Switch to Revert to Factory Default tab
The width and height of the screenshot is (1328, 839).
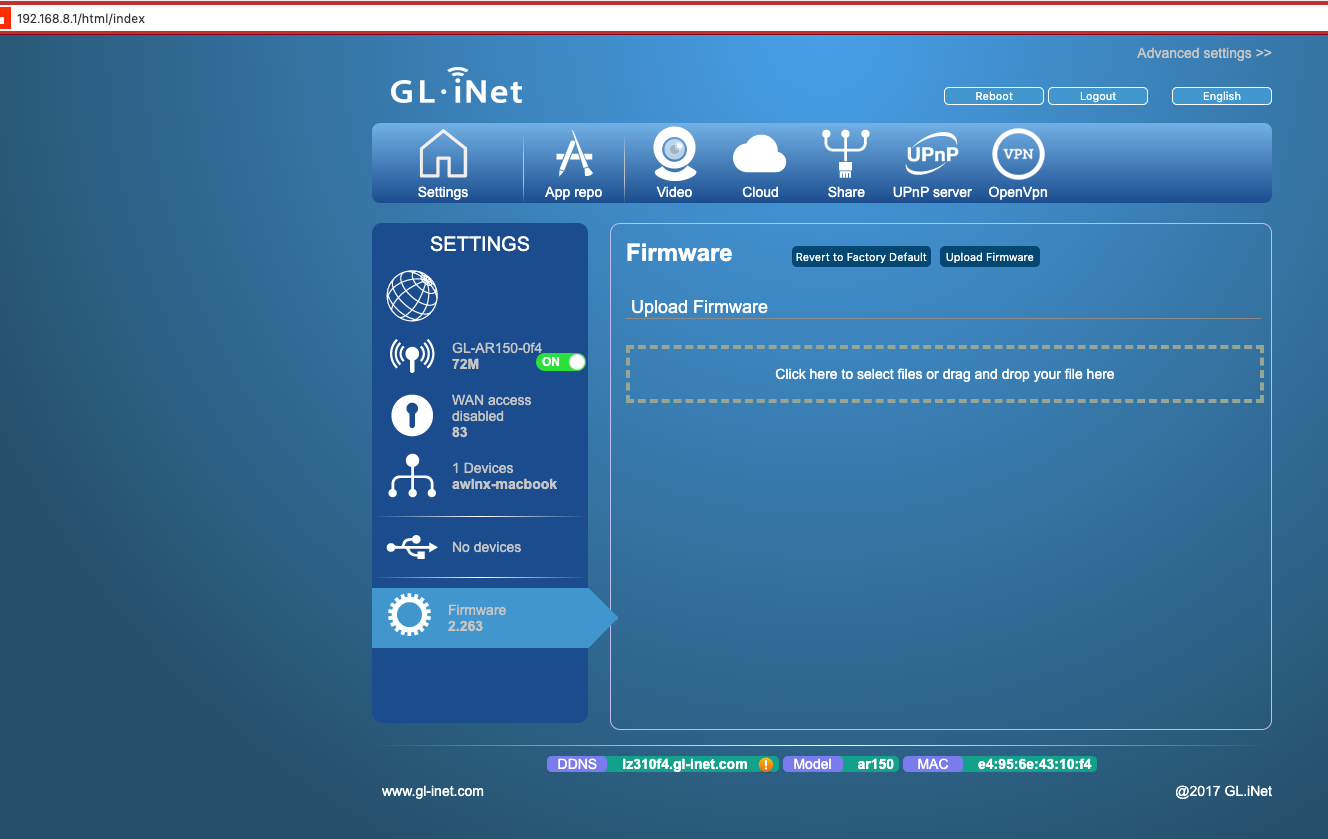pyautogui.click(x=861, y=257)
